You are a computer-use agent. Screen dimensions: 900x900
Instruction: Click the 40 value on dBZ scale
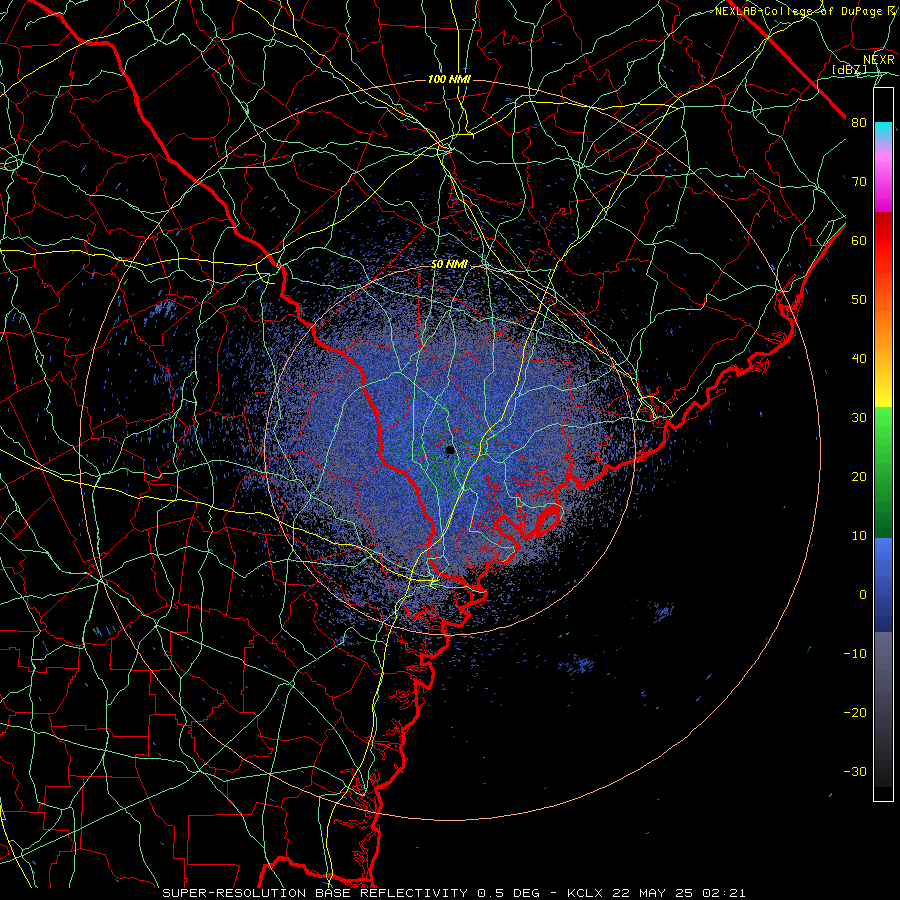[859, 358]
